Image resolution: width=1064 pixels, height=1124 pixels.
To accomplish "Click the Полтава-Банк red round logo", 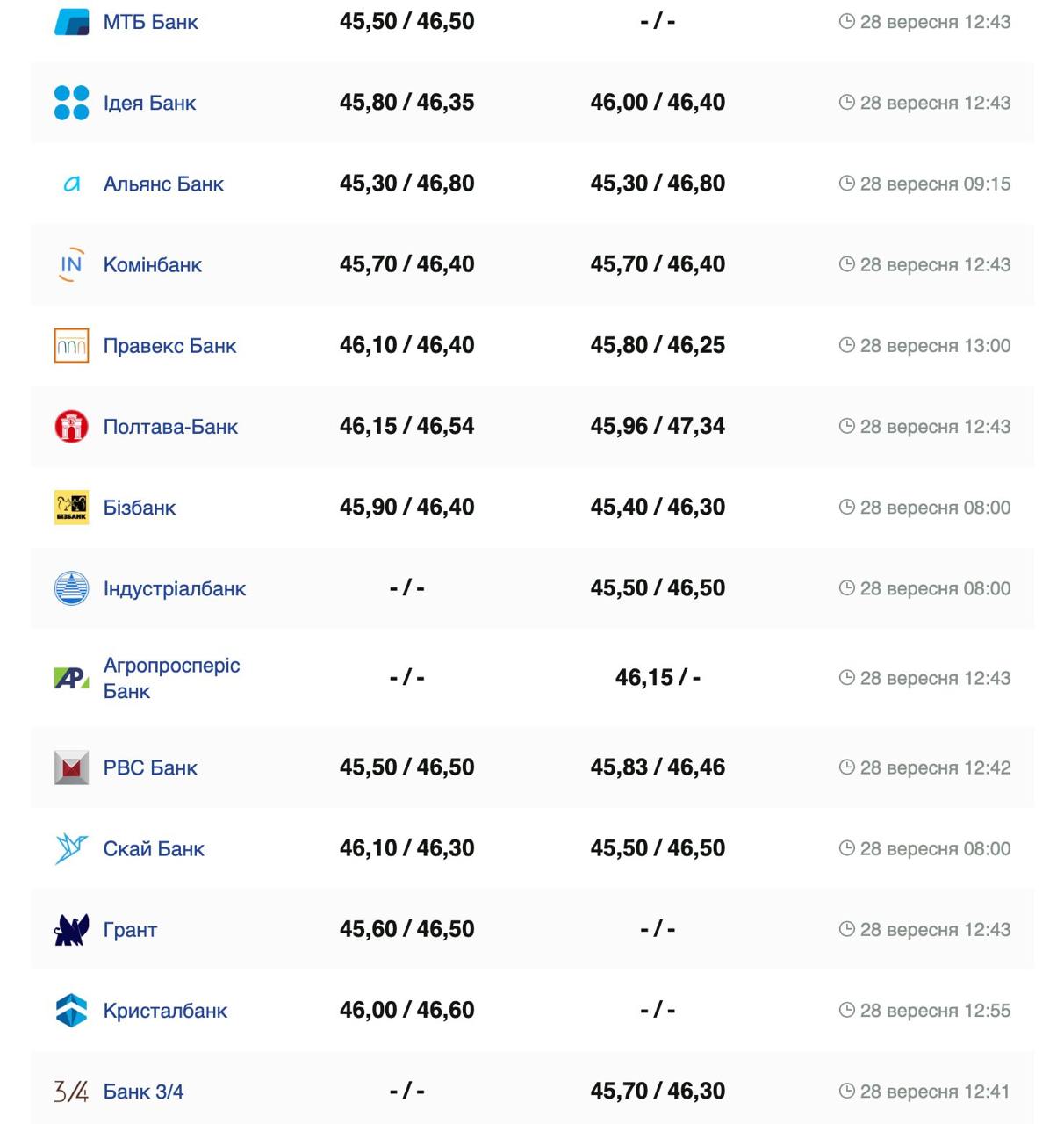I will [71, 427].
